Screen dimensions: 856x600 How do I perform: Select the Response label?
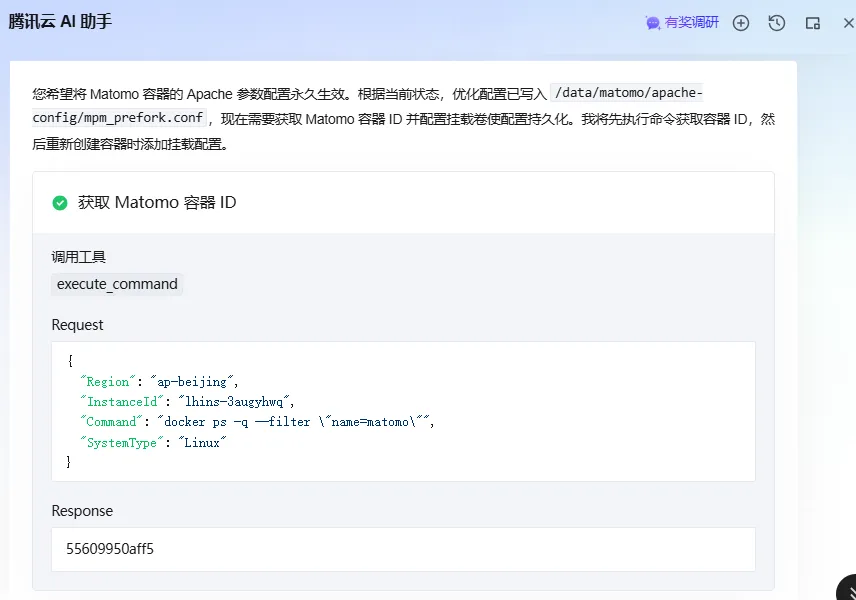coord(82,511)
